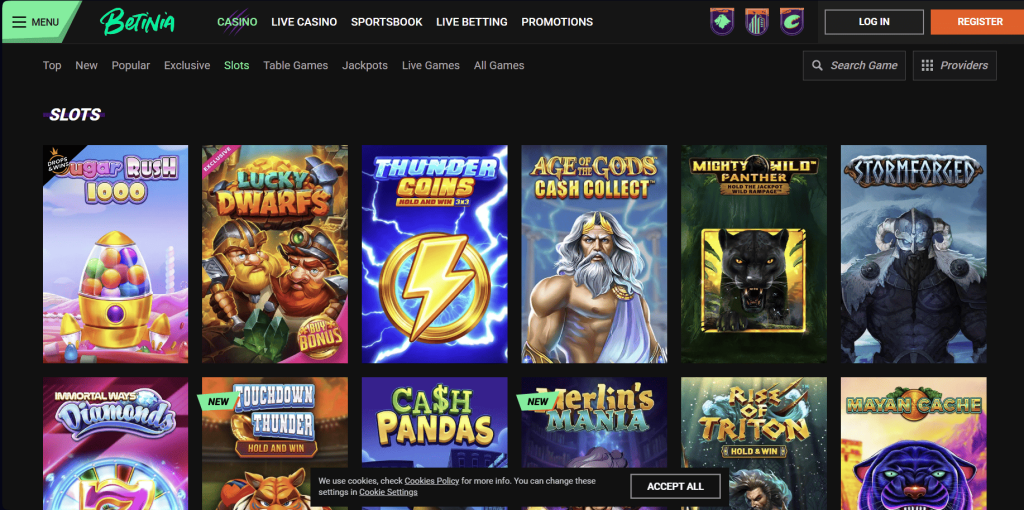Open Sugar Rush 1000 slot
The width and height of the screenshot is (1024, 510).
point(116,254)
